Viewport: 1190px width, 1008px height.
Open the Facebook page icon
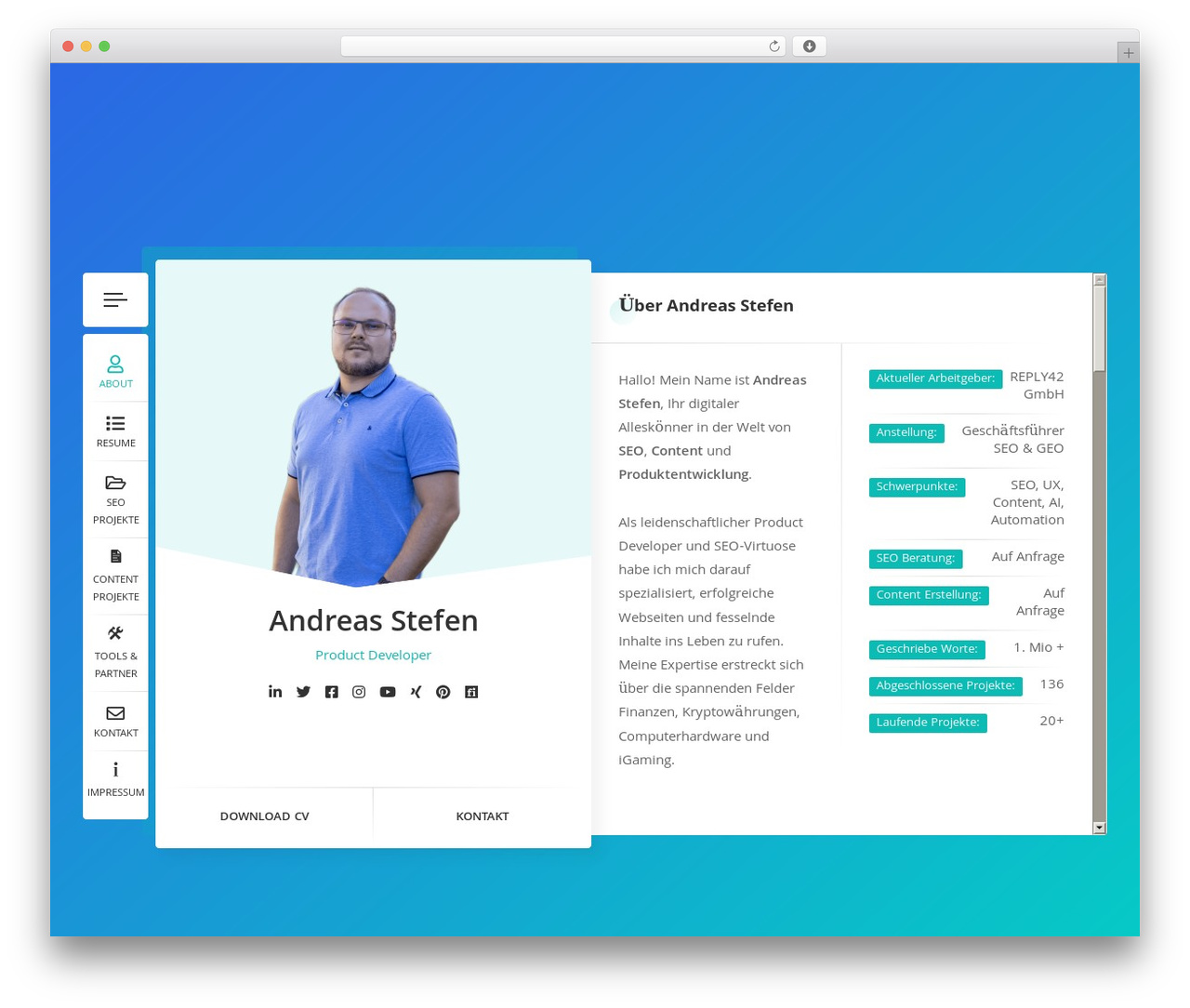[x=331, y=691]
